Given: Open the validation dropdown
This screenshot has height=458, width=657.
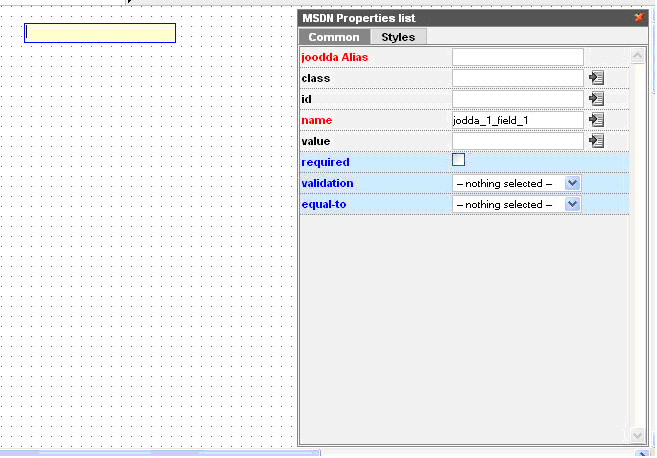Looking at the screenshot, I should point(516,183).
